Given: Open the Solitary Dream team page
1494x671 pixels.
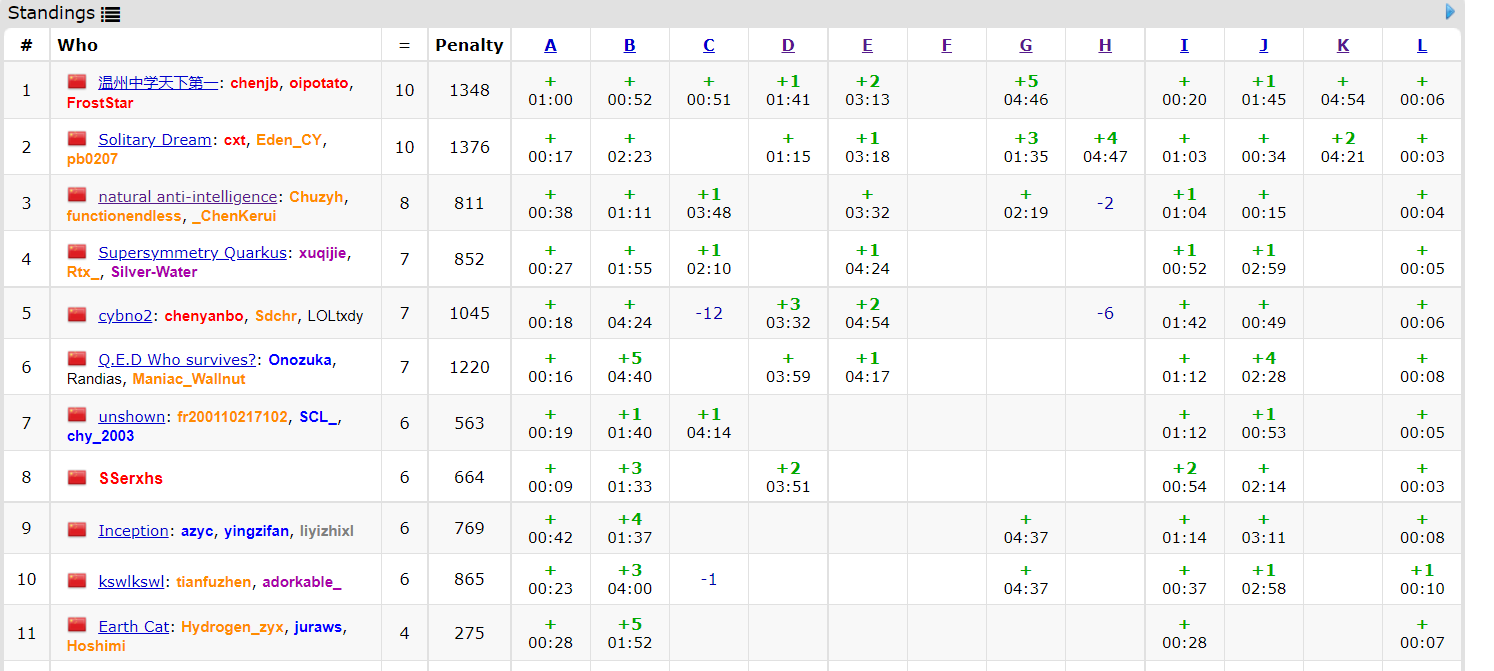Looking at the screenshot, I should (x=154, y=140).
